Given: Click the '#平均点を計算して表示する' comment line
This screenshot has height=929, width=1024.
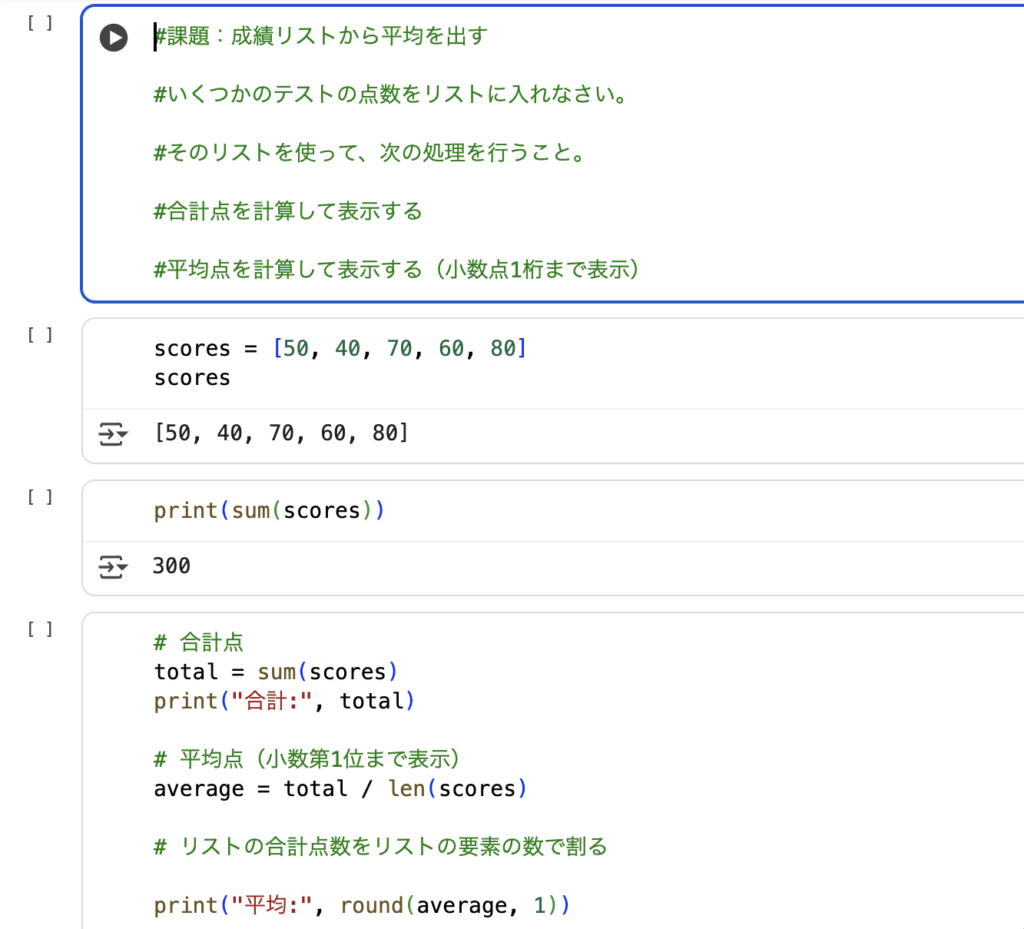Looking at the screenshot, I should 396,269.
